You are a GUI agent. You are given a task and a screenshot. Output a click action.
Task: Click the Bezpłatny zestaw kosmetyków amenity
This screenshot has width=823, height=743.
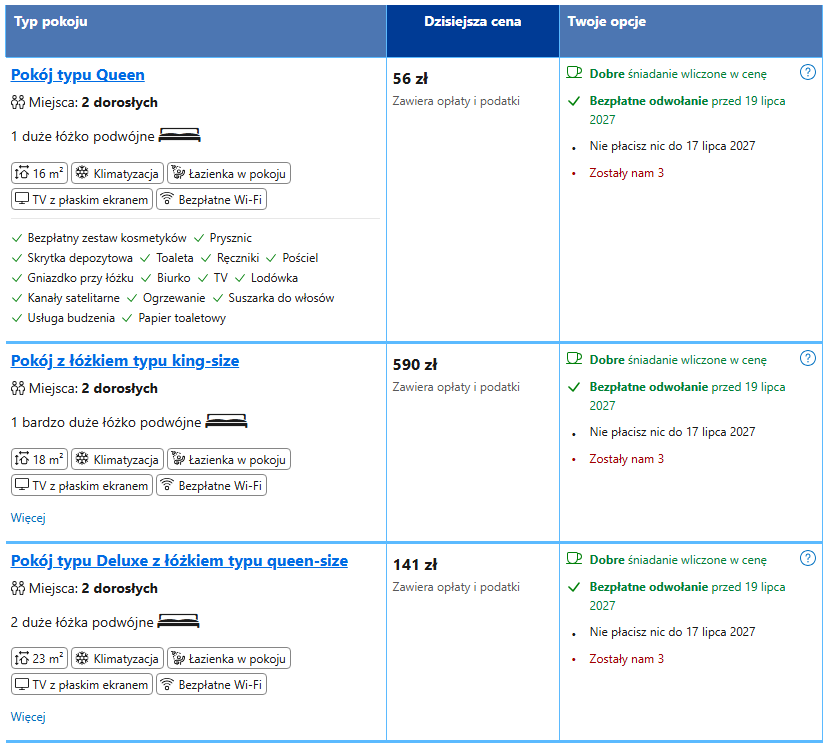(107, 238)
